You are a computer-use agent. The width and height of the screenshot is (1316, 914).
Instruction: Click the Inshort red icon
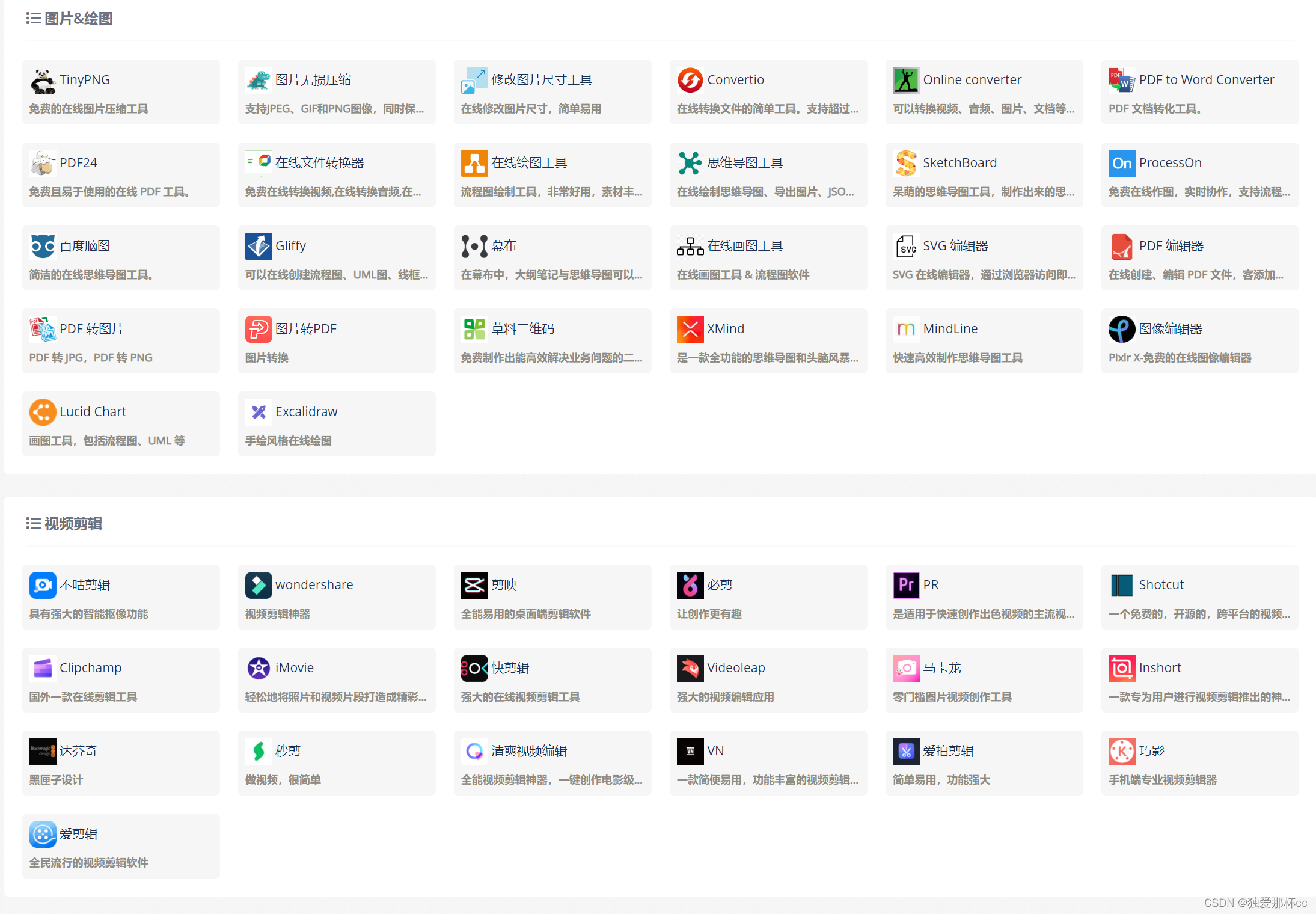click(x=1122, y=668)
